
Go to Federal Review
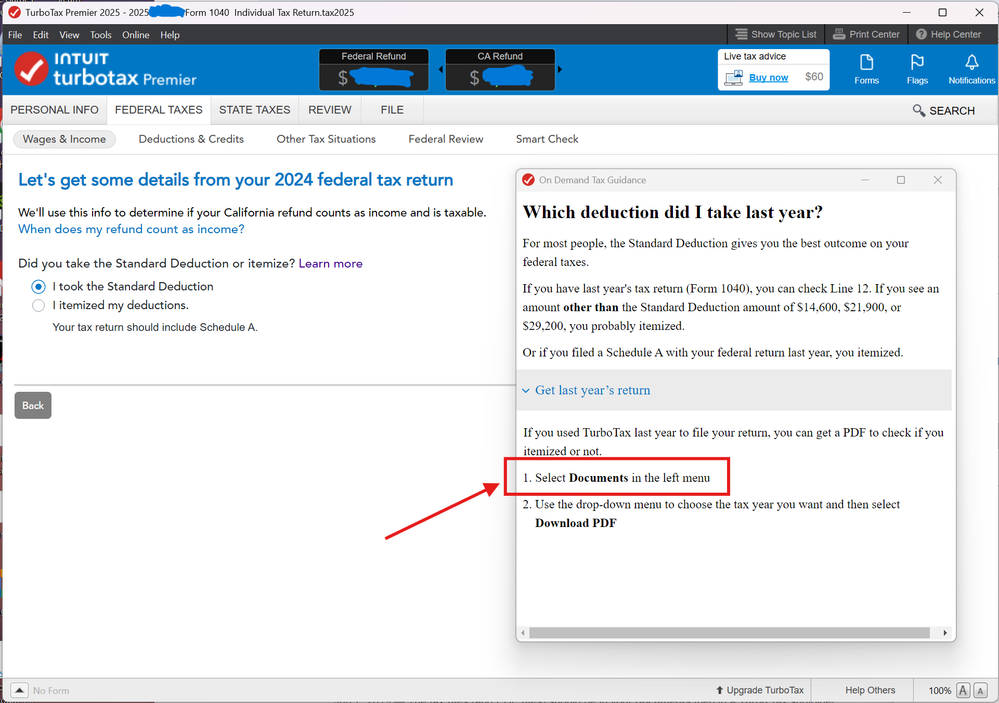445,139
